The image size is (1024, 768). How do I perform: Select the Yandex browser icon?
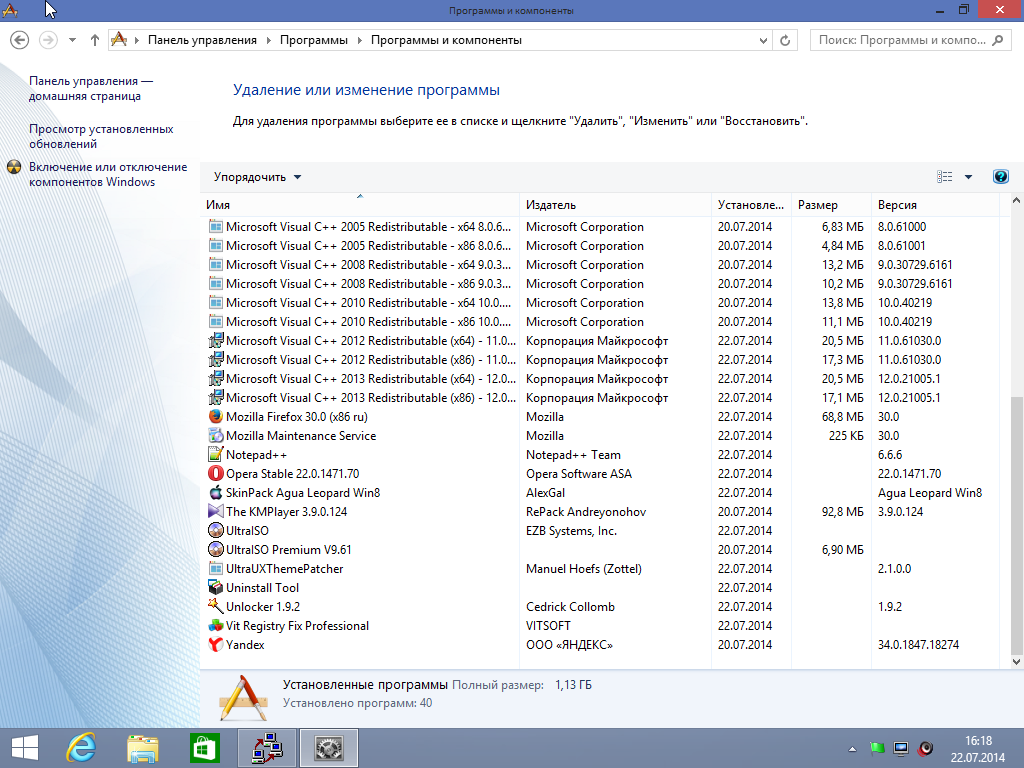pyautogui.click(x=216, y=645)
